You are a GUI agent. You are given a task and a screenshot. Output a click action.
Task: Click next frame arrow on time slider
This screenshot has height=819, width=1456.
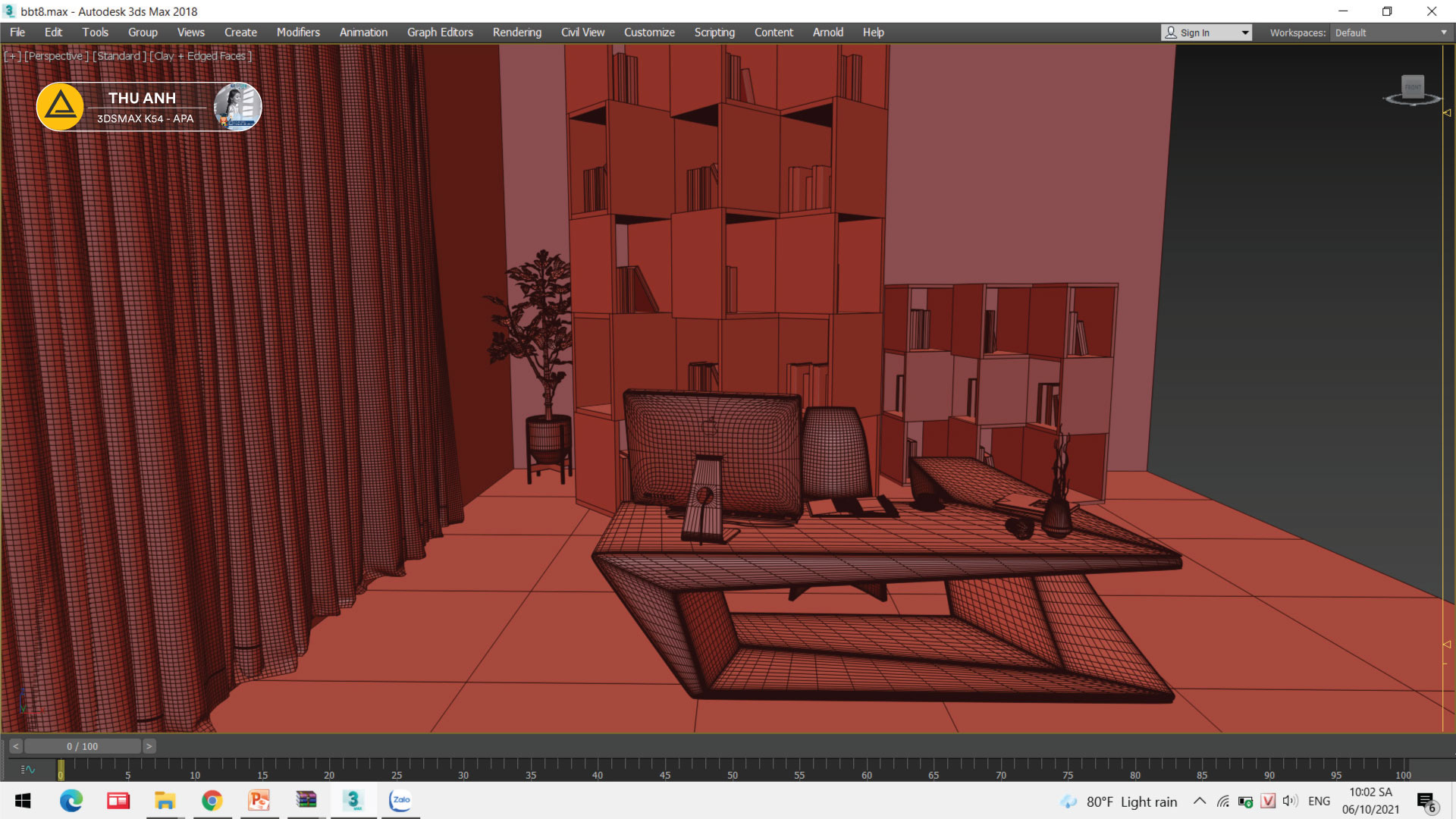(x=149, y=746)
